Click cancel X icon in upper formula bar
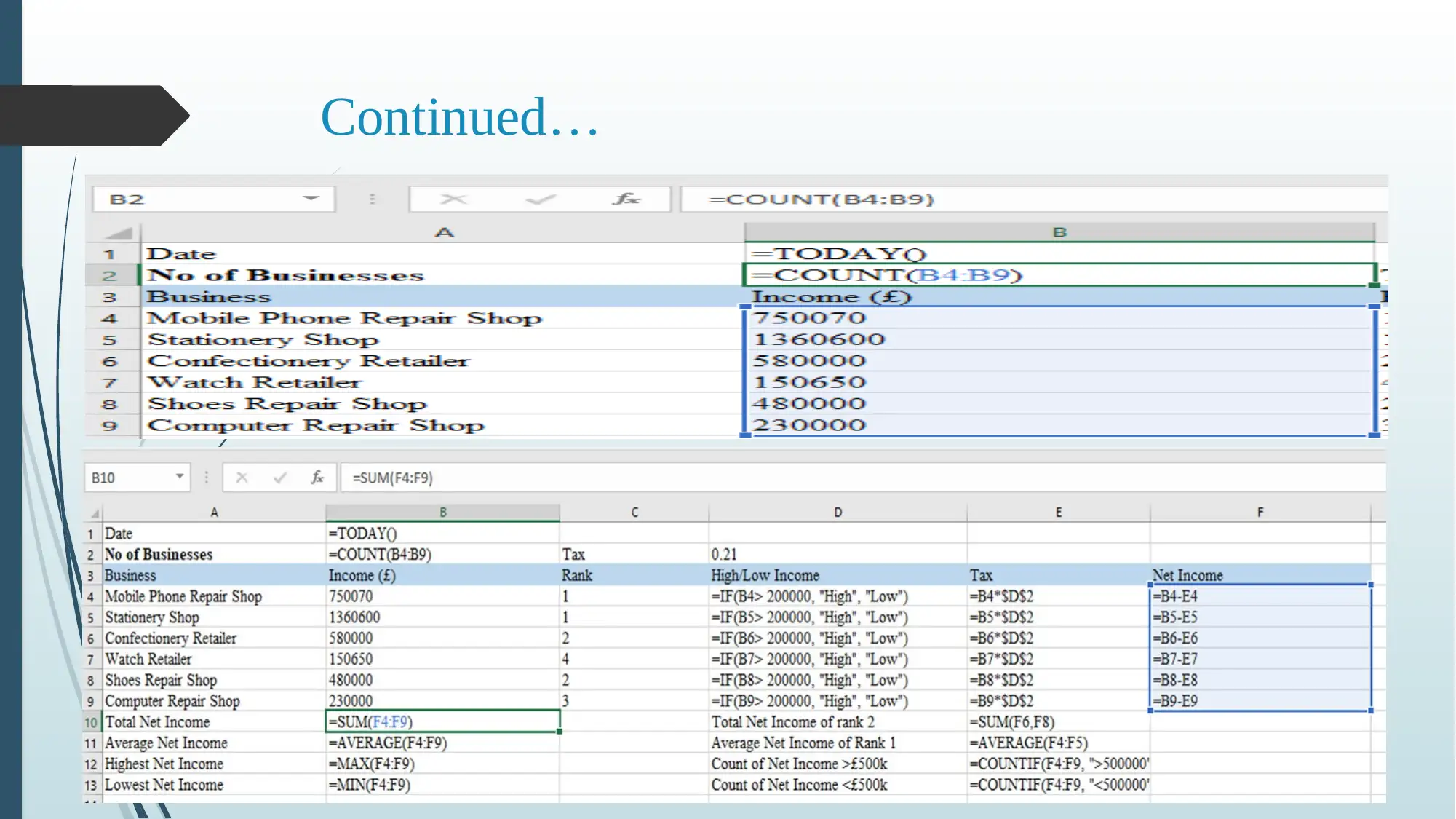 click(x=453, y=199)
